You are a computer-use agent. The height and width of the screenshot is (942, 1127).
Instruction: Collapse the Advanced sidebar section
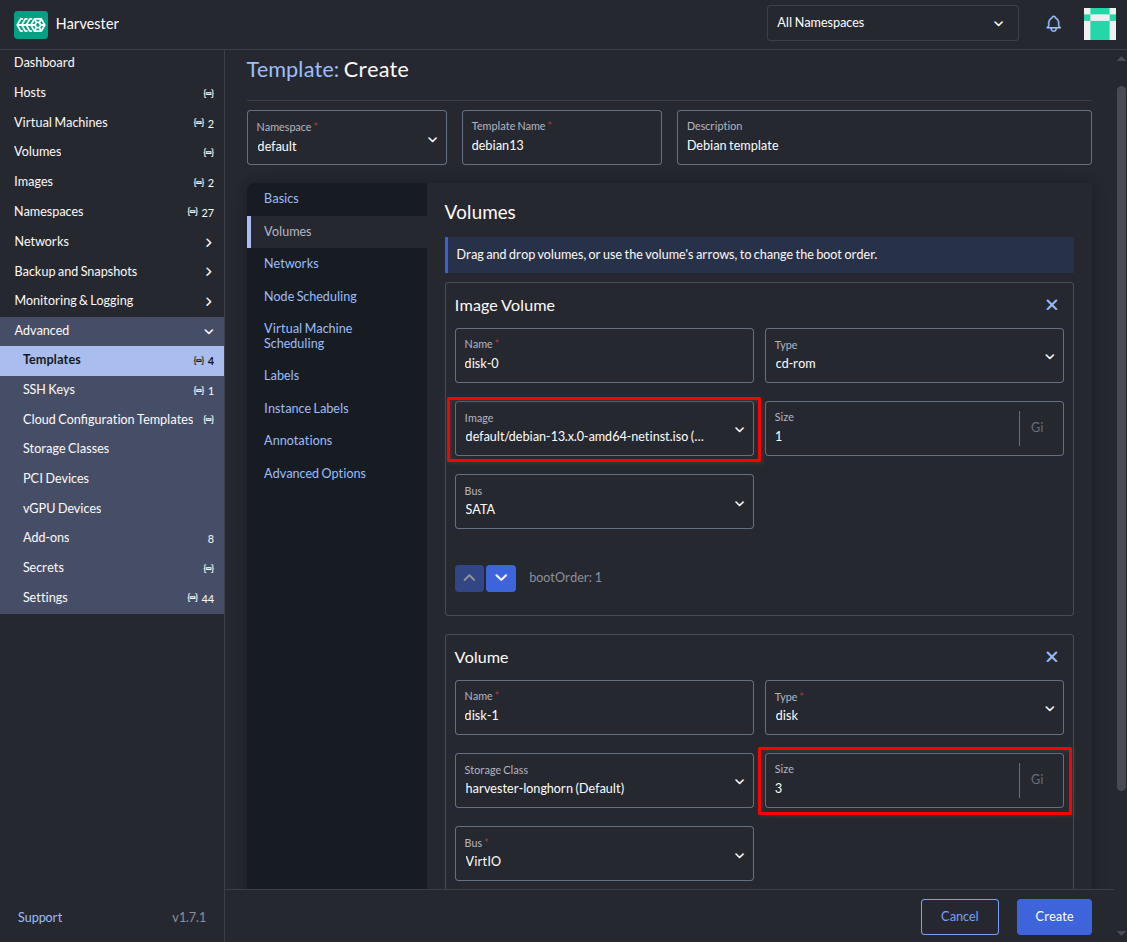coord(208,331)
